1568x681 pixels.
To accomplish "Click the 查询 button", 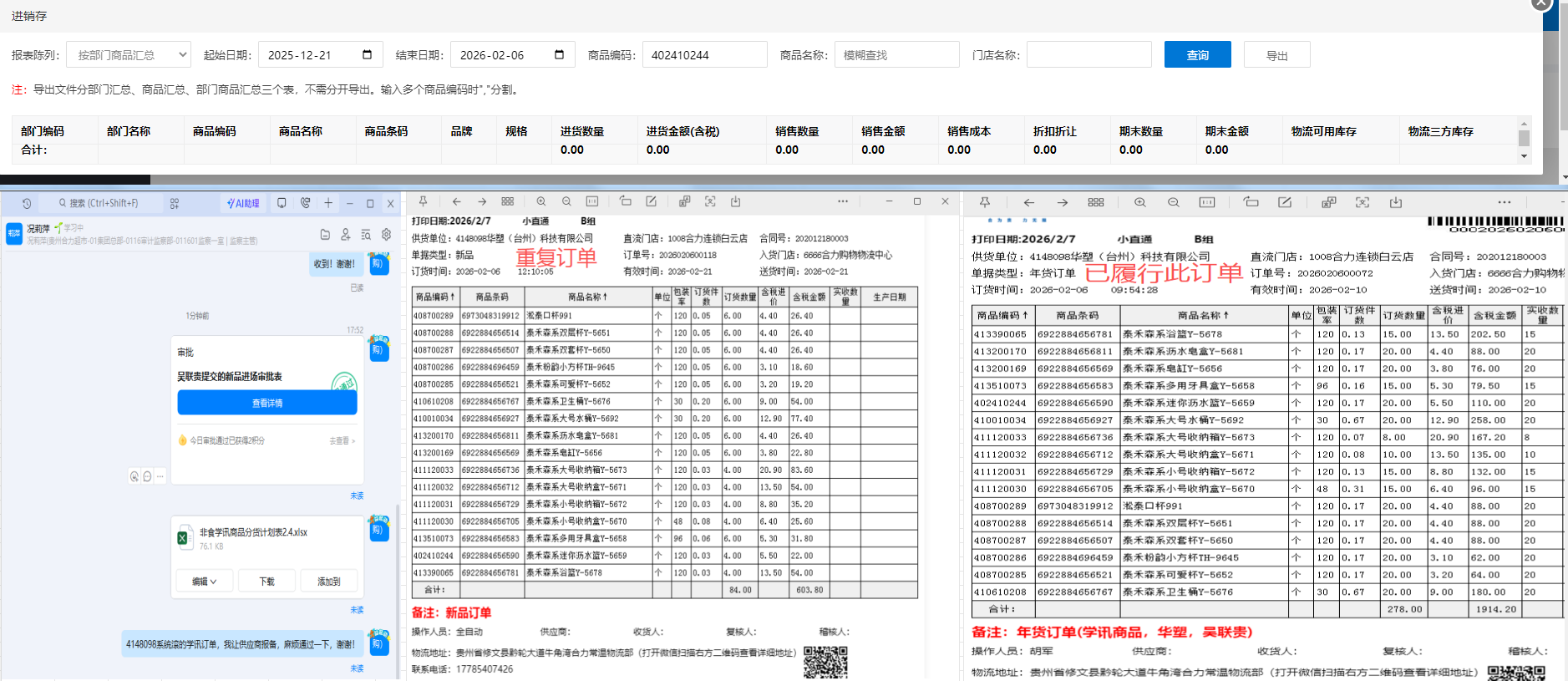I will pyautogui.click(x=1197, y=55).
